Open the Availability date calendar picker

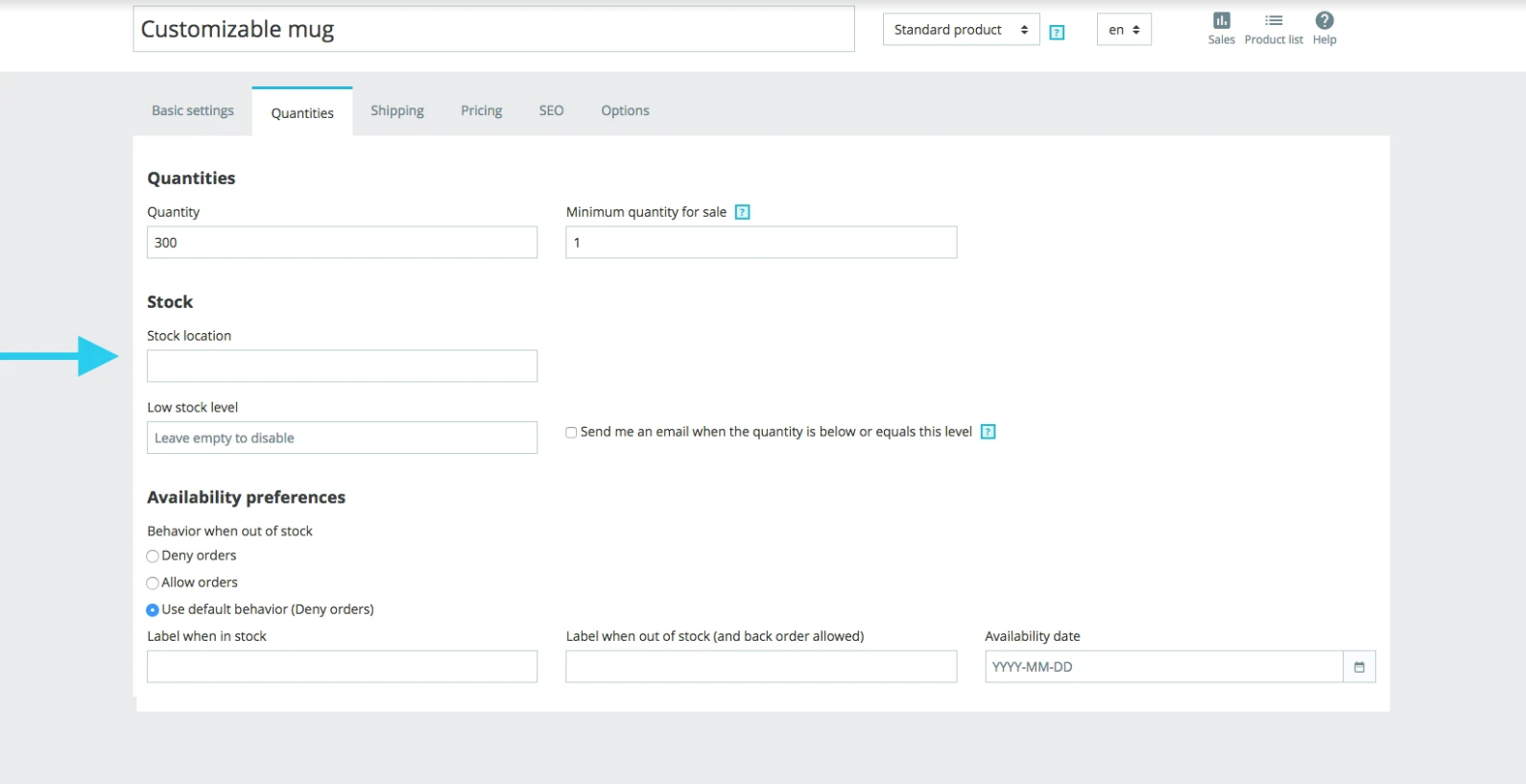[x=1359, y=667]
